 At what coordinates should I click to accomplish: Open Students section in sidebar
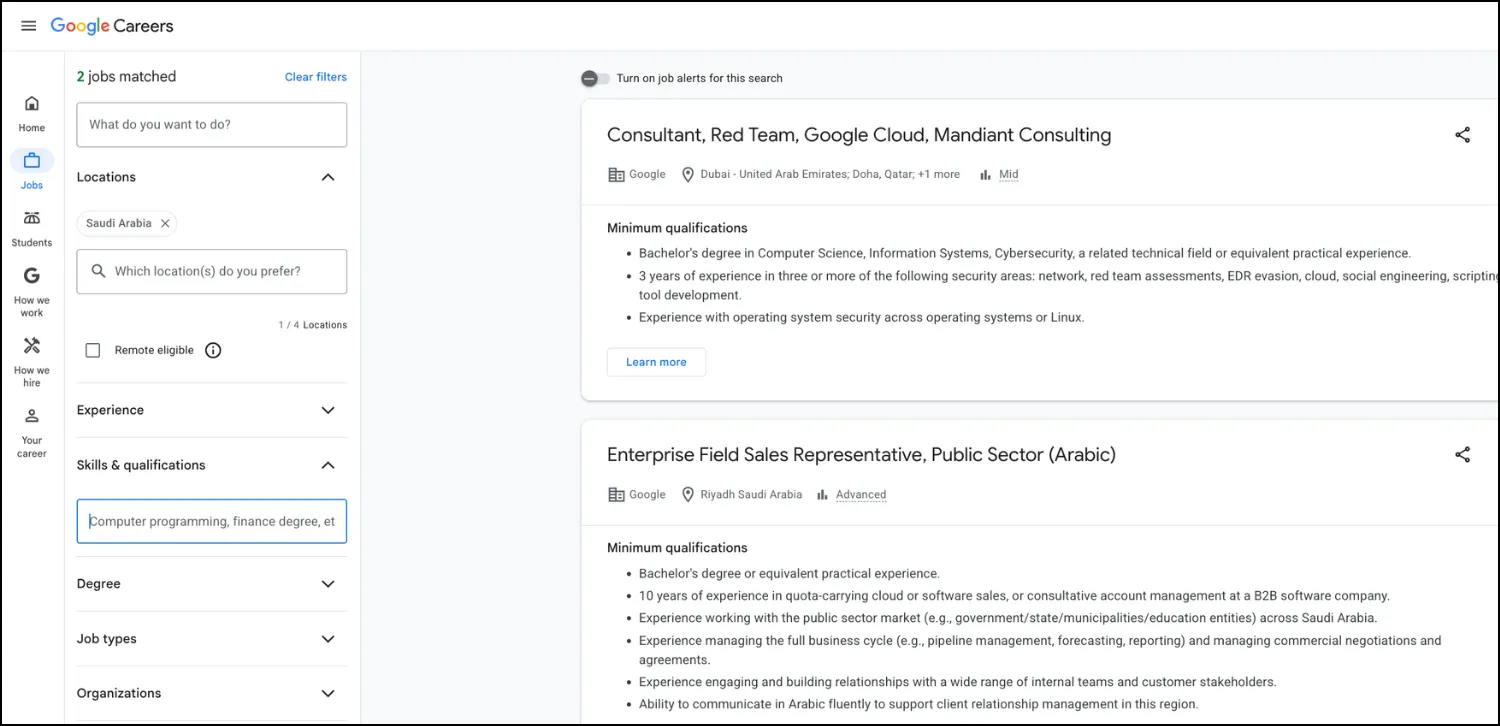pos(32,228)
